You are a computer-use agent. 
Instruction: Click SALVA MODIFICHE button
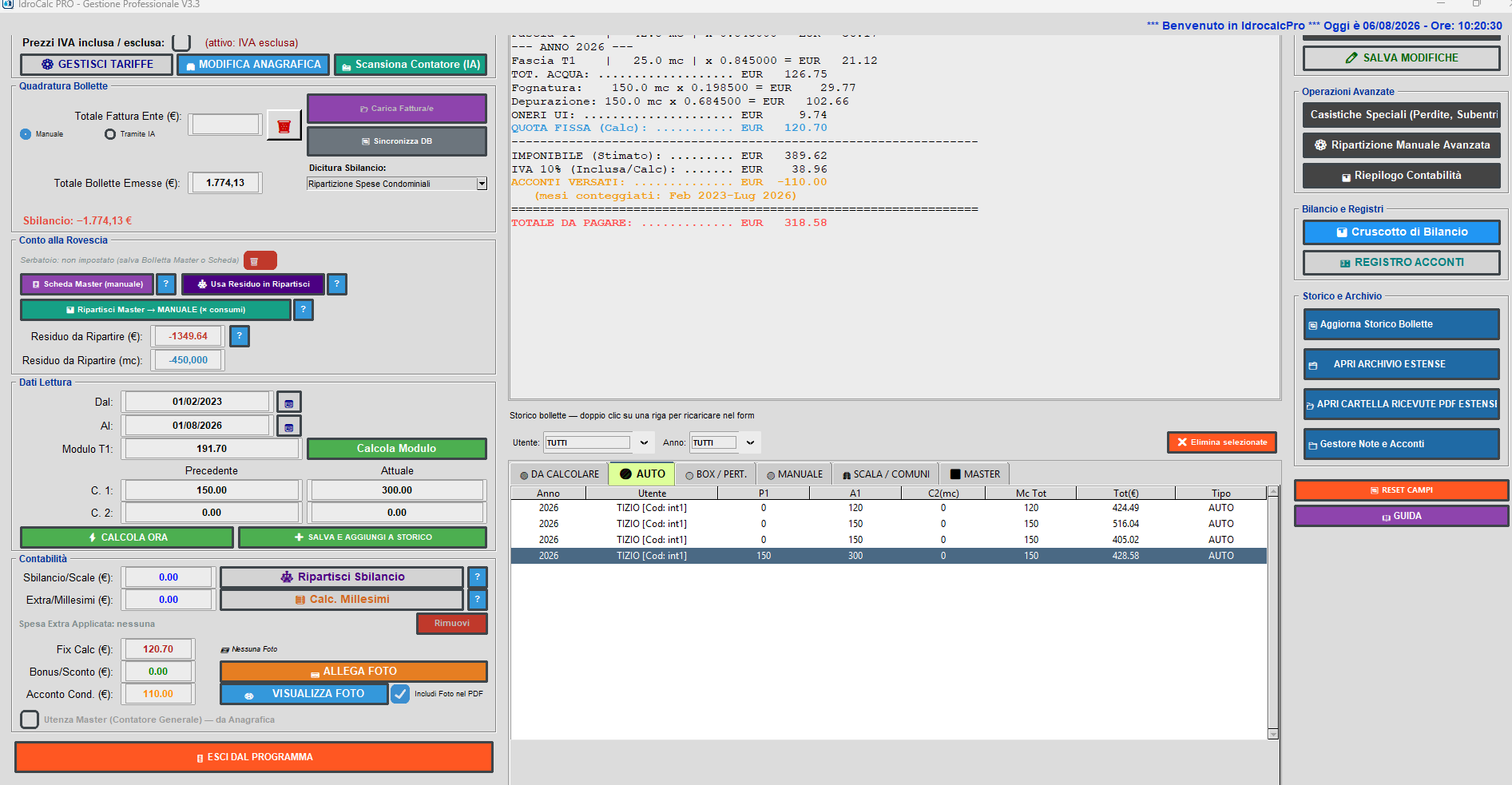pos(1401,58)
